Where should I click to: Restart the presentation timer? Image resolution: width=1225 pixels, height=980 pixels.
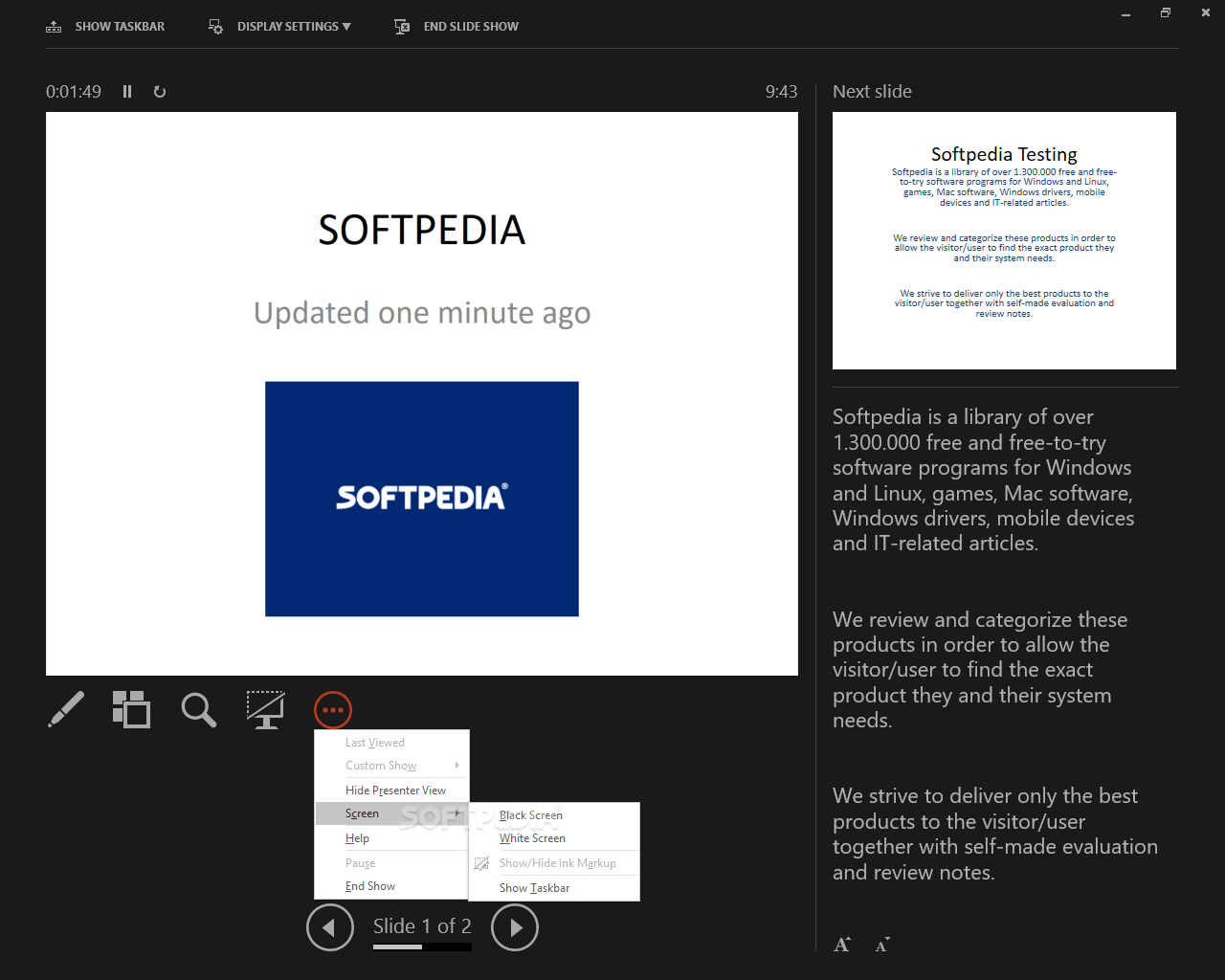click(x=160, y=92)
